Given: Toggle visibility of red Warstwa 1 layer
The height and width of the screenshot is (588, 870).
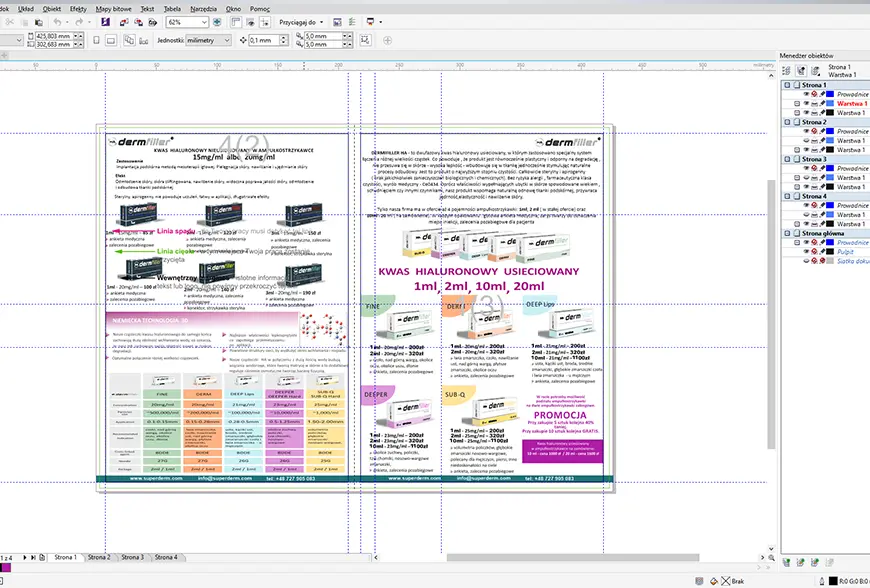Looking at the screenshot, I should 806,104.
